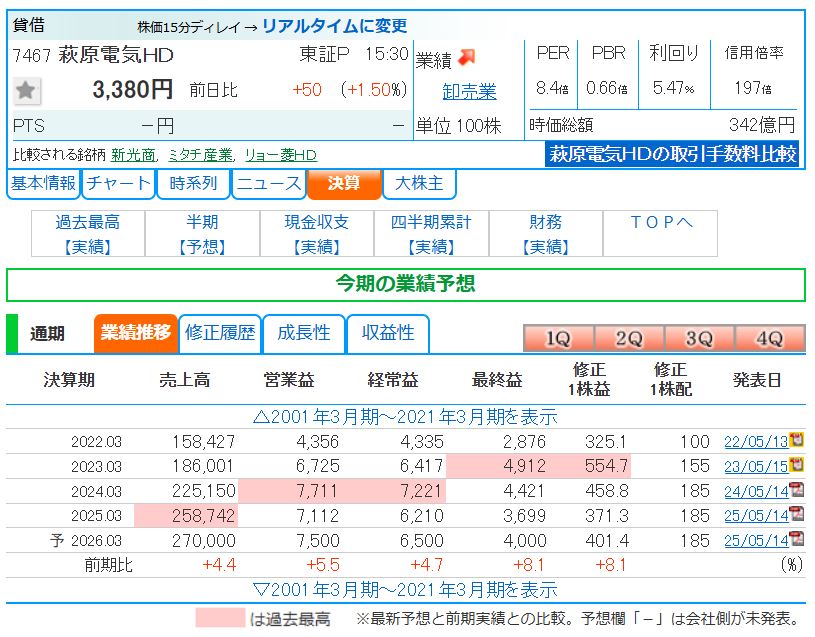The height and width of the screenshot is (637, 815).
Task: Jump to the 過去最高【実績】 section
Action: 88,234
